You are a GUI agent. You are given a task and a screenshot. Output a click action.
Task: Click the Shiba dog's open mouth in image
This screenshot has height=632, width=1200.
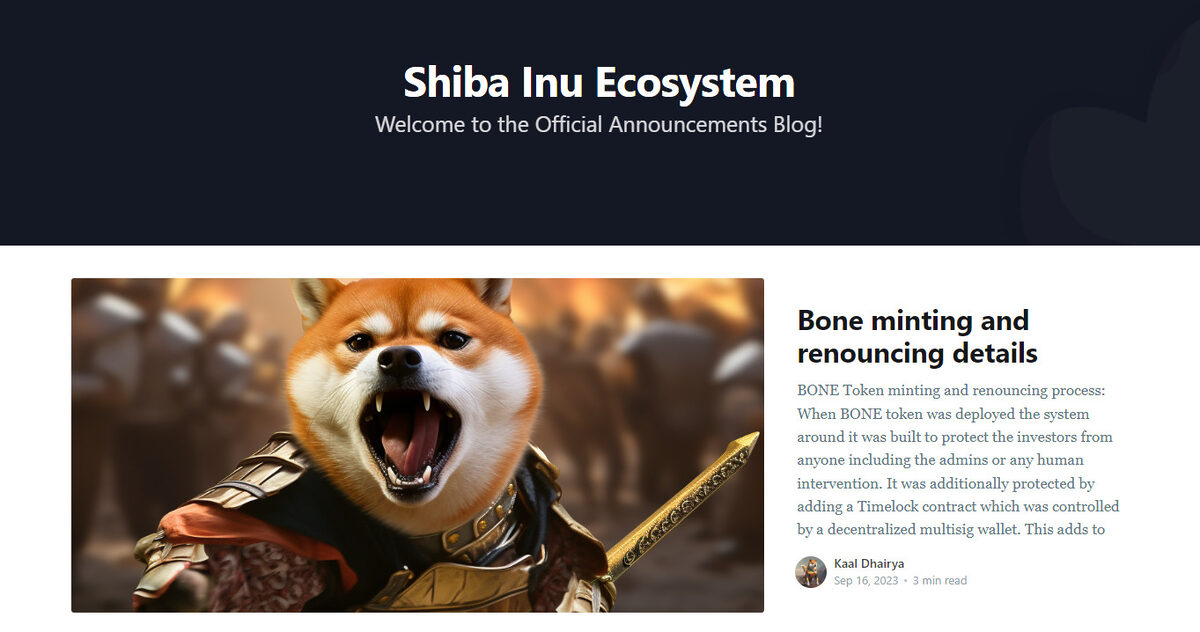(x=410, y=438)
